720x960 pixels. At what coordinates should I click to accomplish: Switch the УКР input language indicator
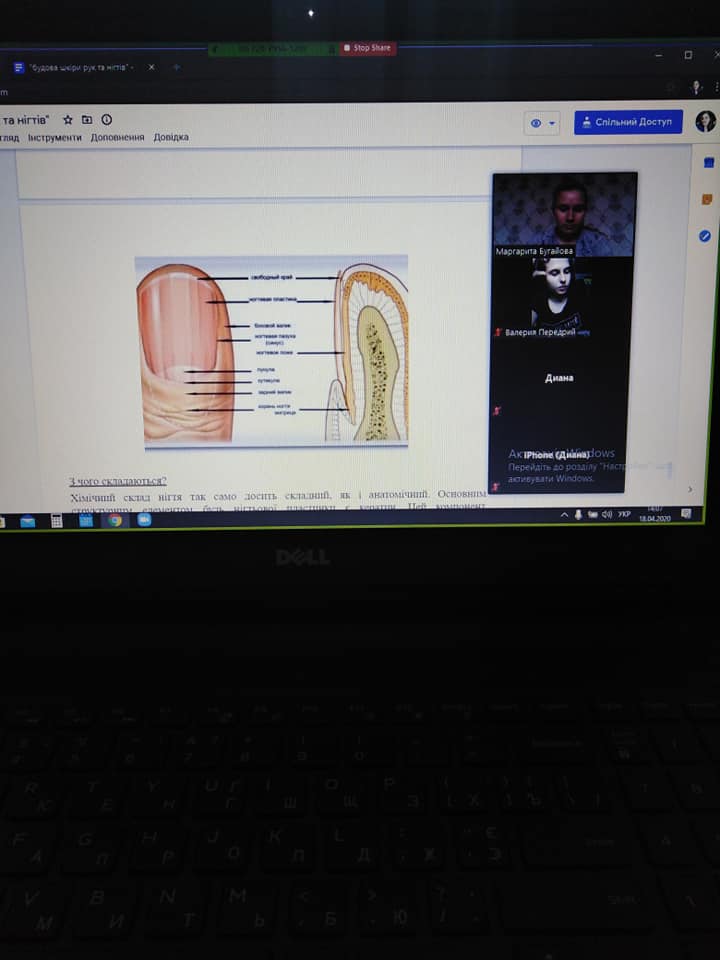tap(624, 514)
